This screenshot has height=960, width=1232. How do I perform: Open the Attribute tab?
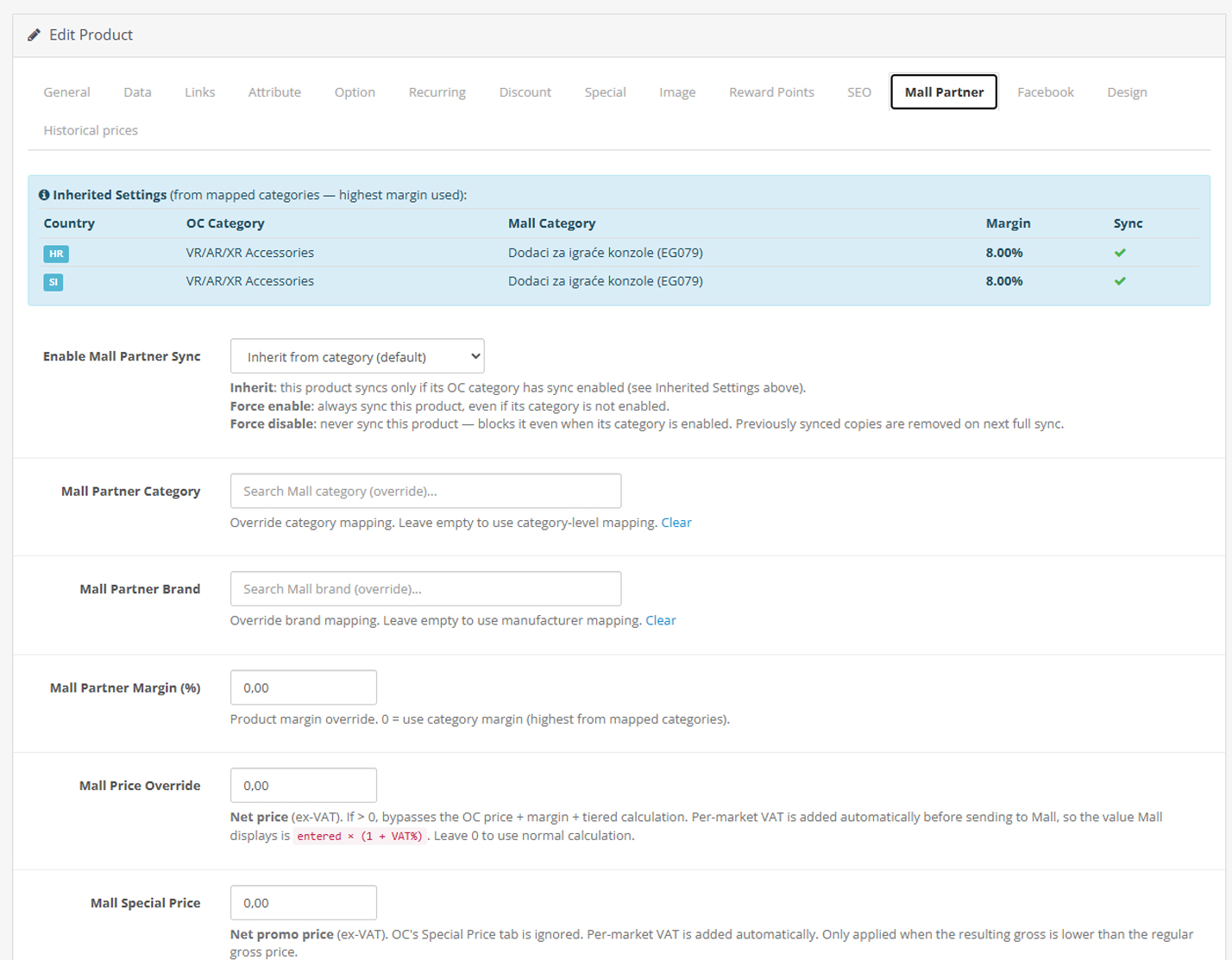(274, 92)
